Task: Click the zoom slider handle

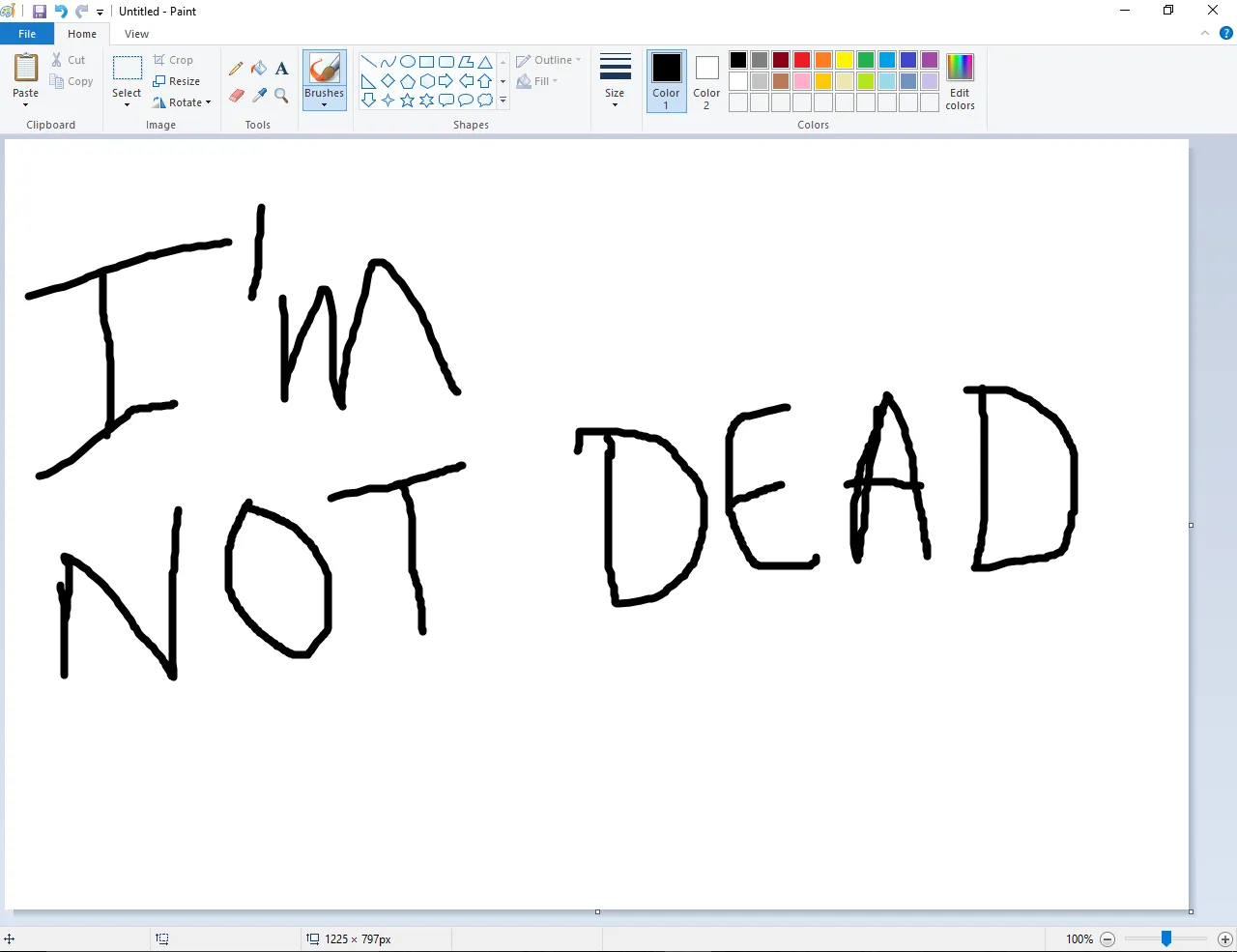Action: (1166, 938)
